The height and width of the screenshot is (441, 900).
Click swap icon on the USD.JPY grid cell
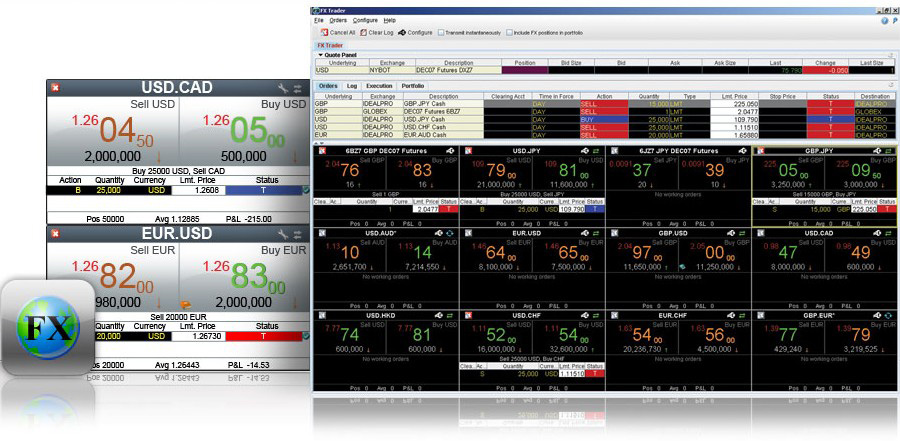(x=597, y=151)
